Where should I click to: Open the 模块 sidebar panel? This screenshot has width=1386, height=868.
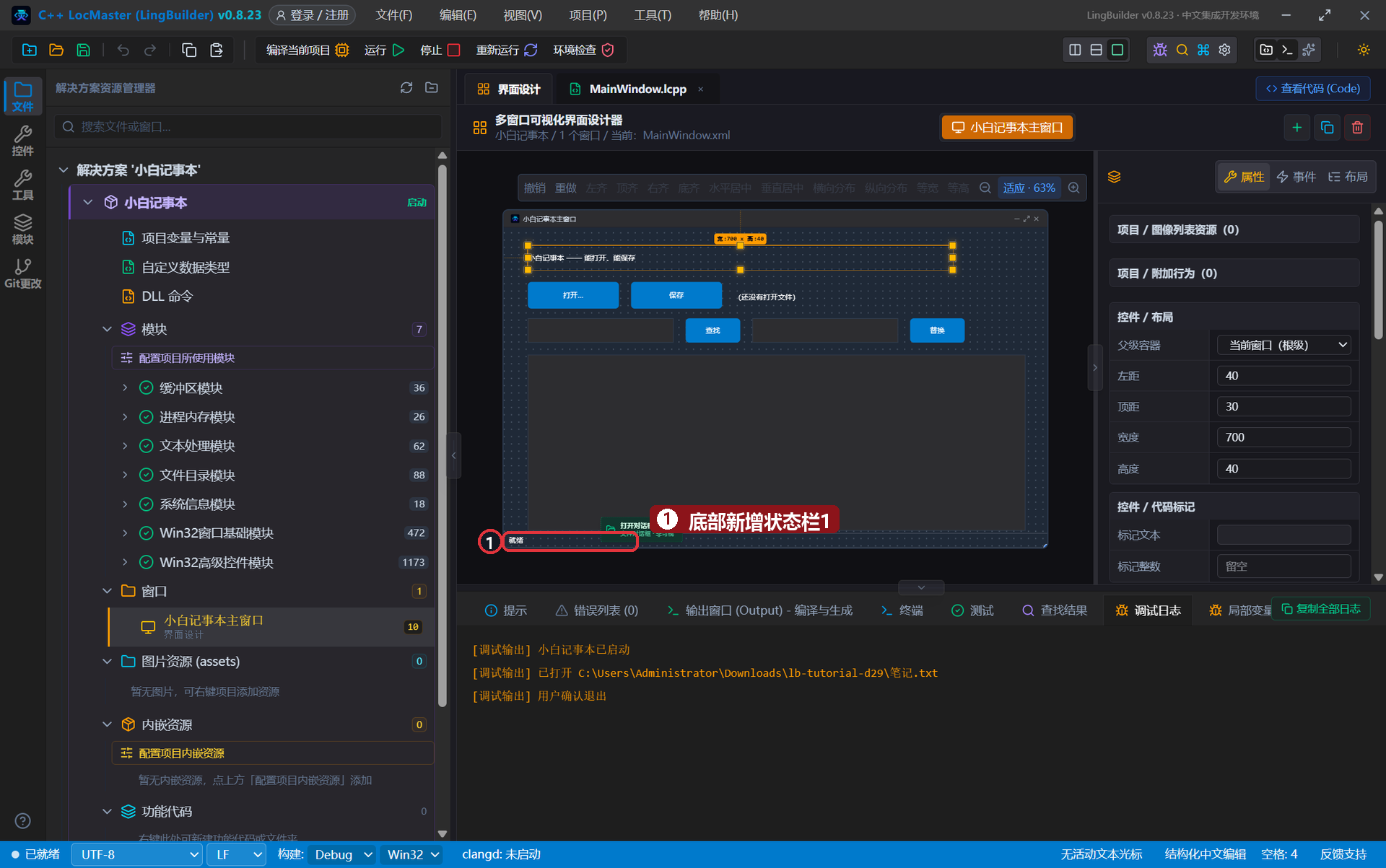[22, 229]
